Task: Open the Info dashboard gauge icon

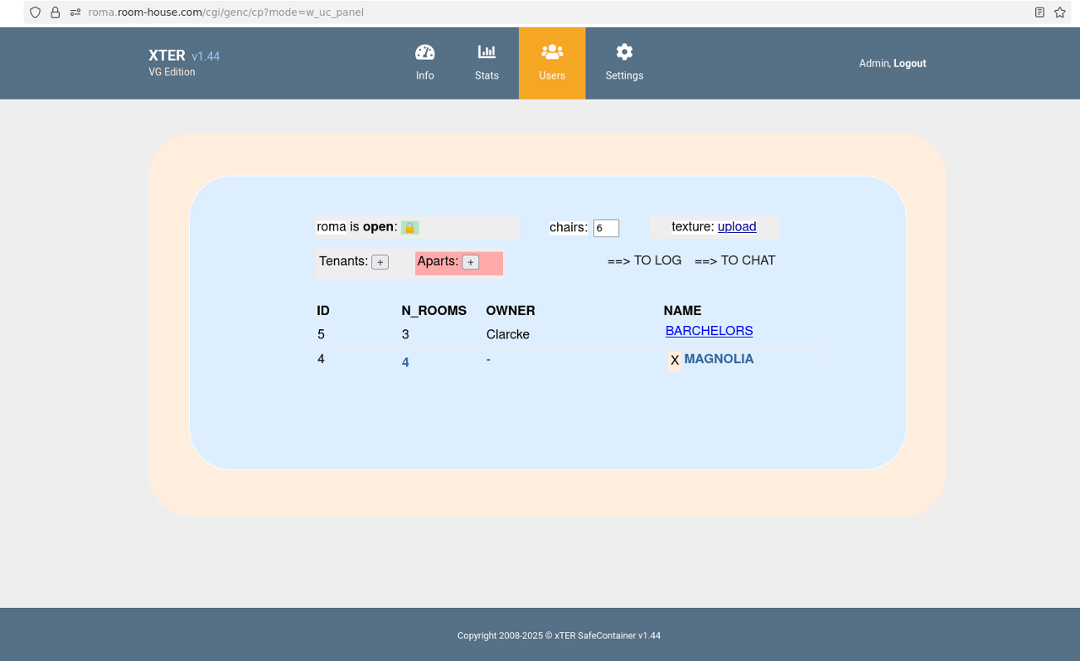Action: [425, 53]
